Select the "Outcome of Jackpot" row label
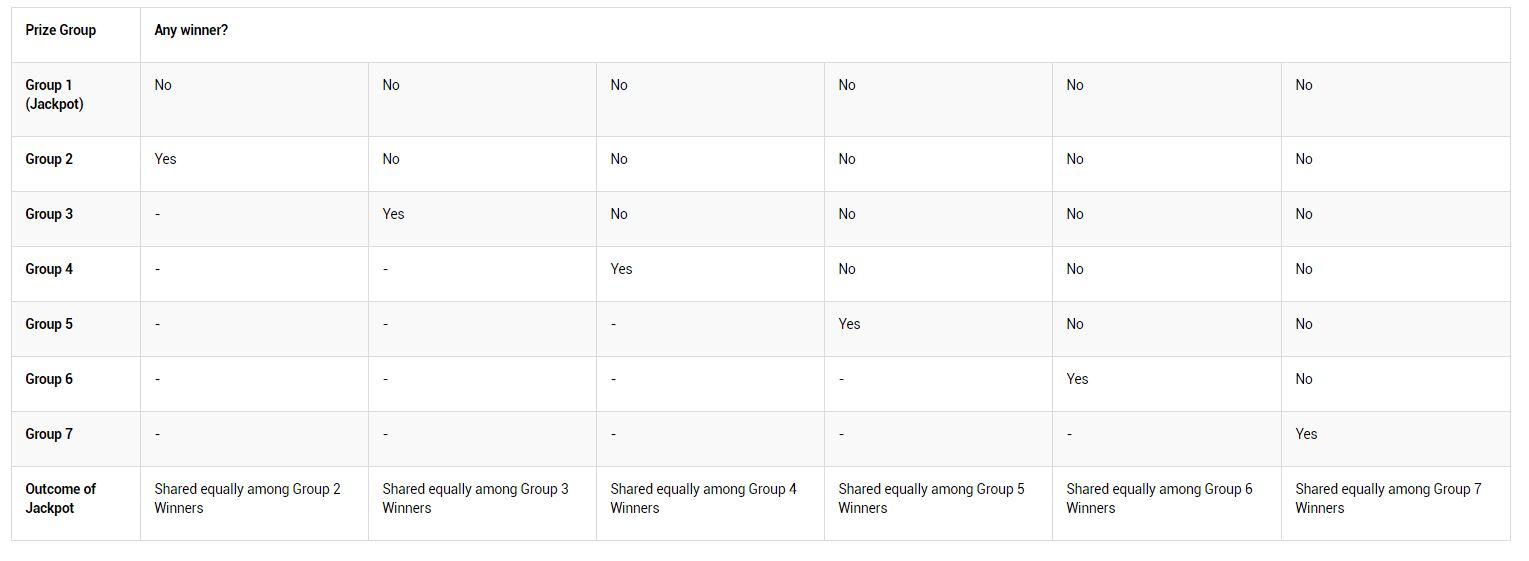1529x561 pixels. tap(60, 498)
